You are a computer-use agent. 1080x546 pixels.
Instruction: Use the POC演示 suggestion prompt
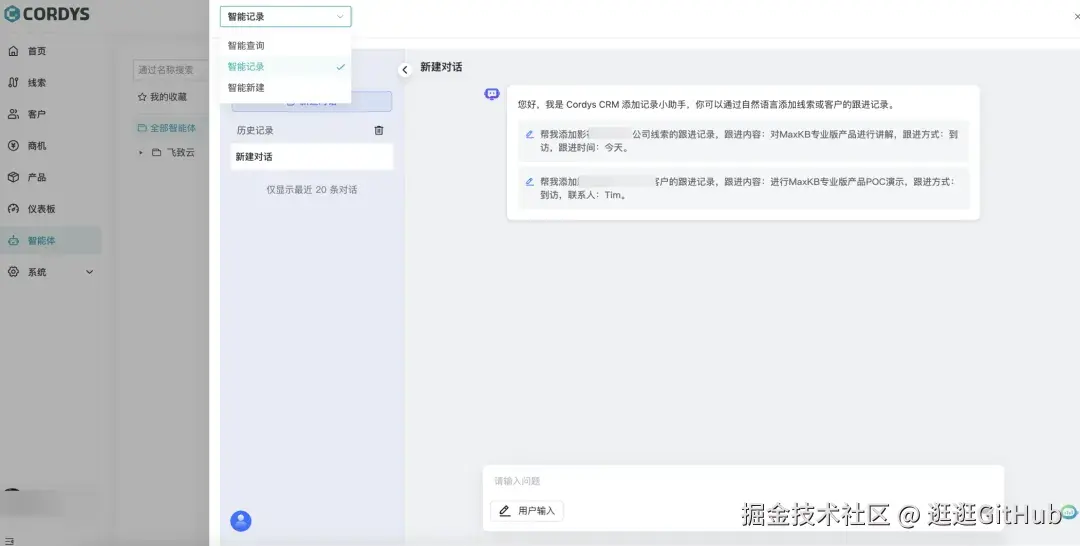pos(743,189)
